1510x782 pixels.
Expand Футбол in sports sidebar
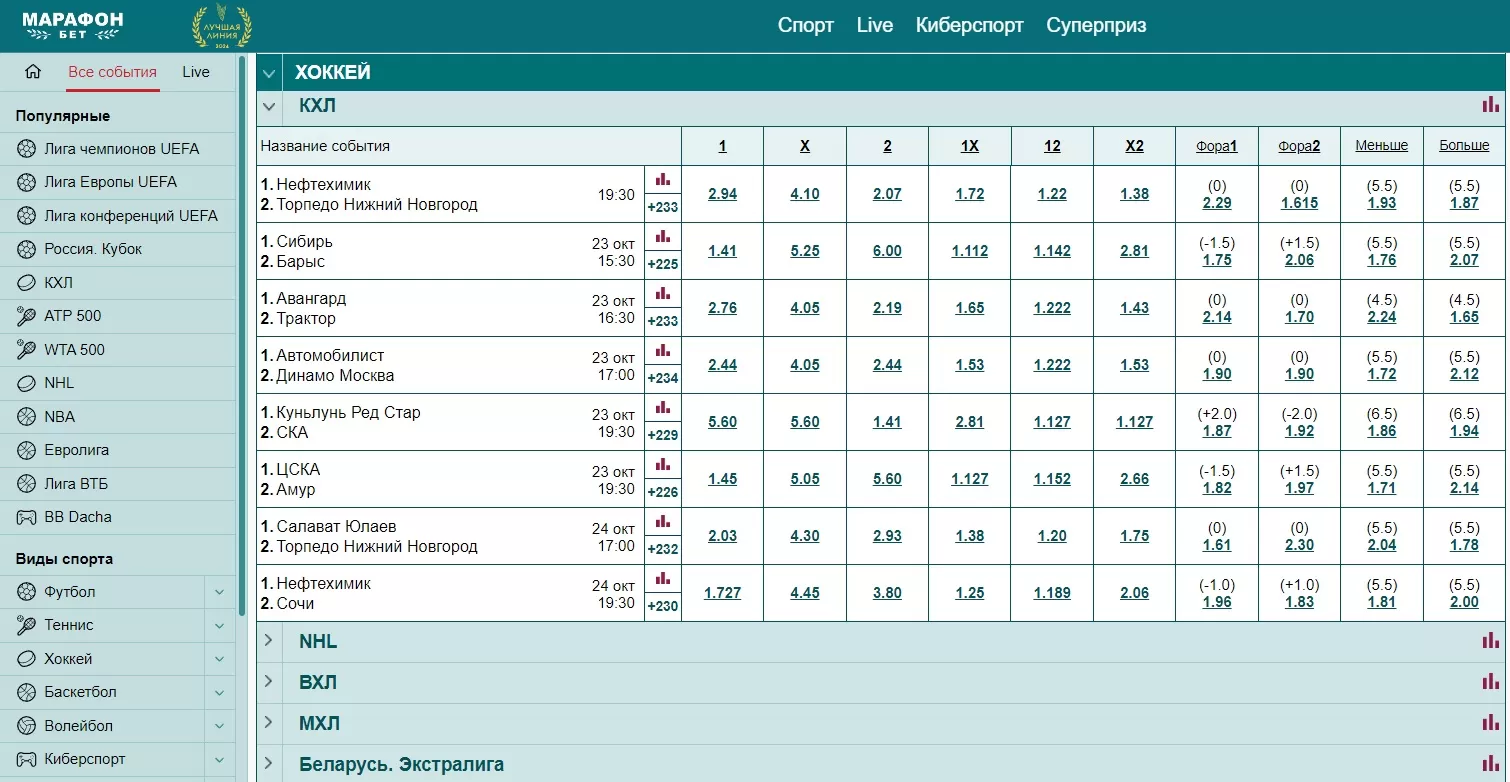[x=219, y=592]
